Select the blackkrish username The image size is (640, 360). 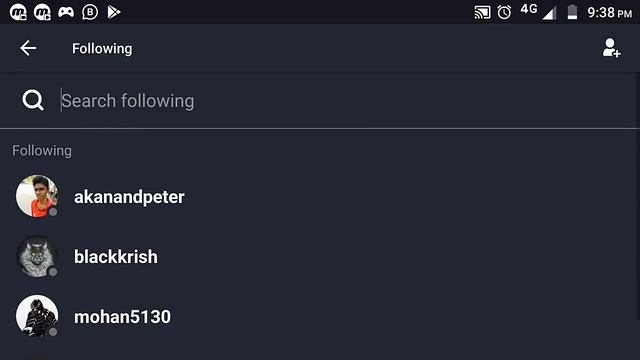(x=116, y=257)
